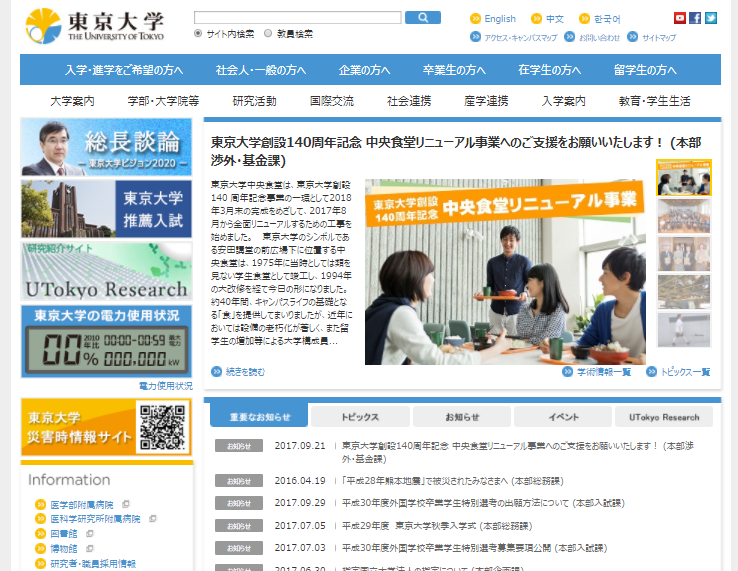Open the 学術情報一覧 link

tap(604, 372)
